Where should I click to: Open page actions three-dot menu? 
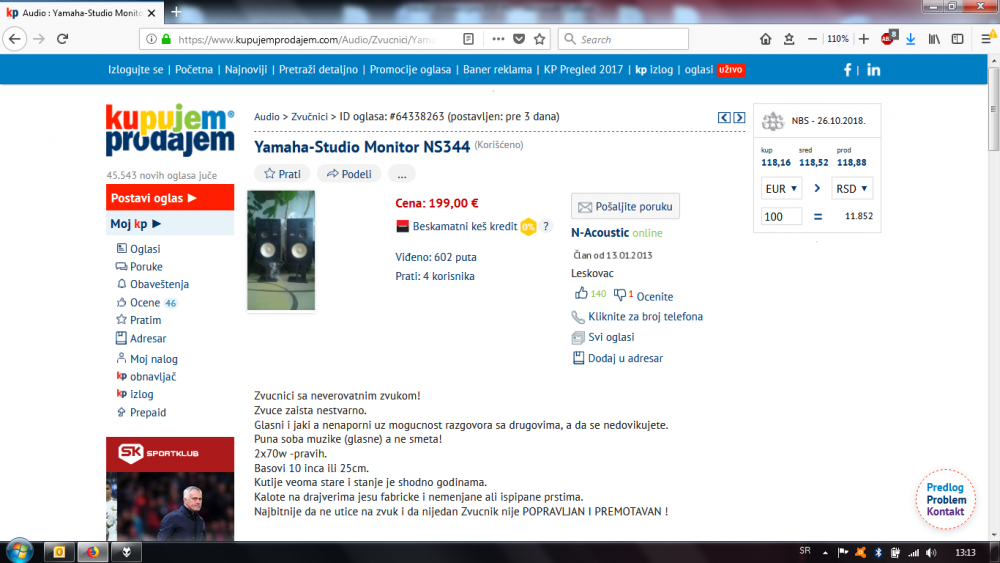point(498,39)
